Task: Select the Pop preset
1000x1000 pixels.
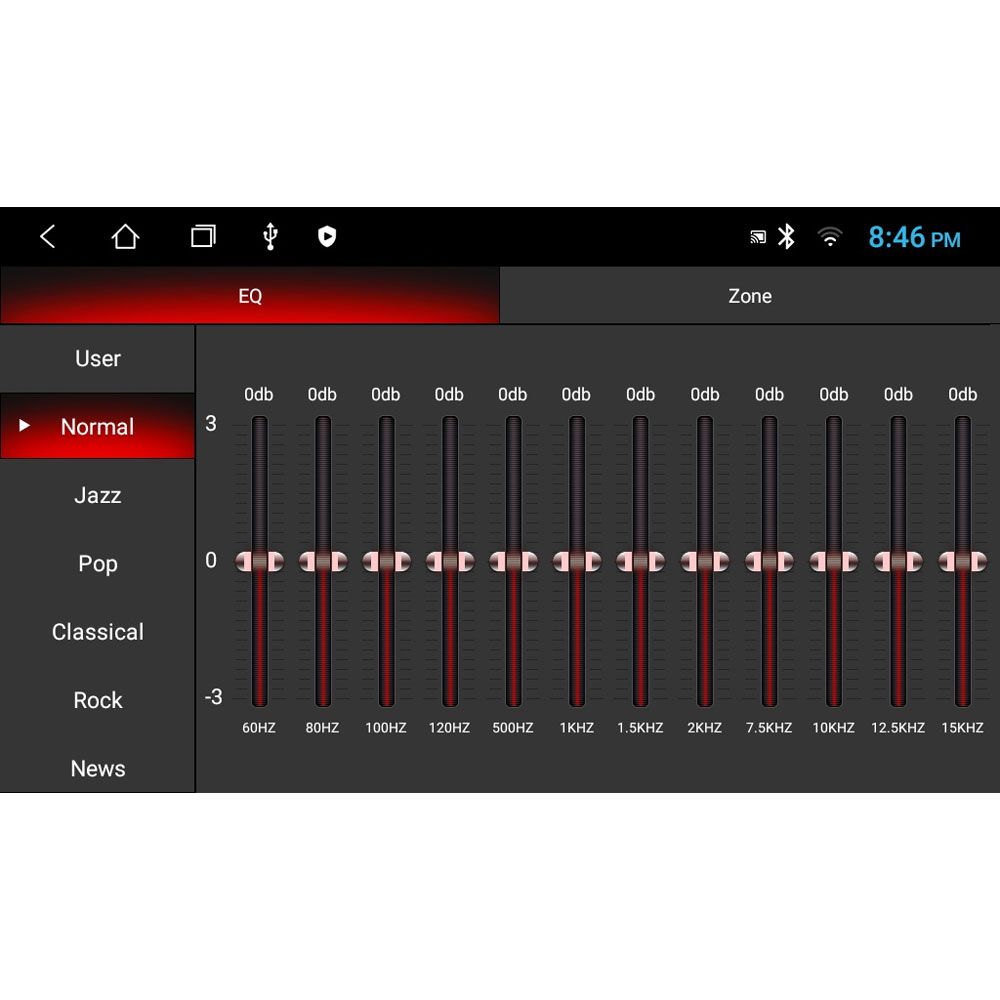Action: (98, 564)
